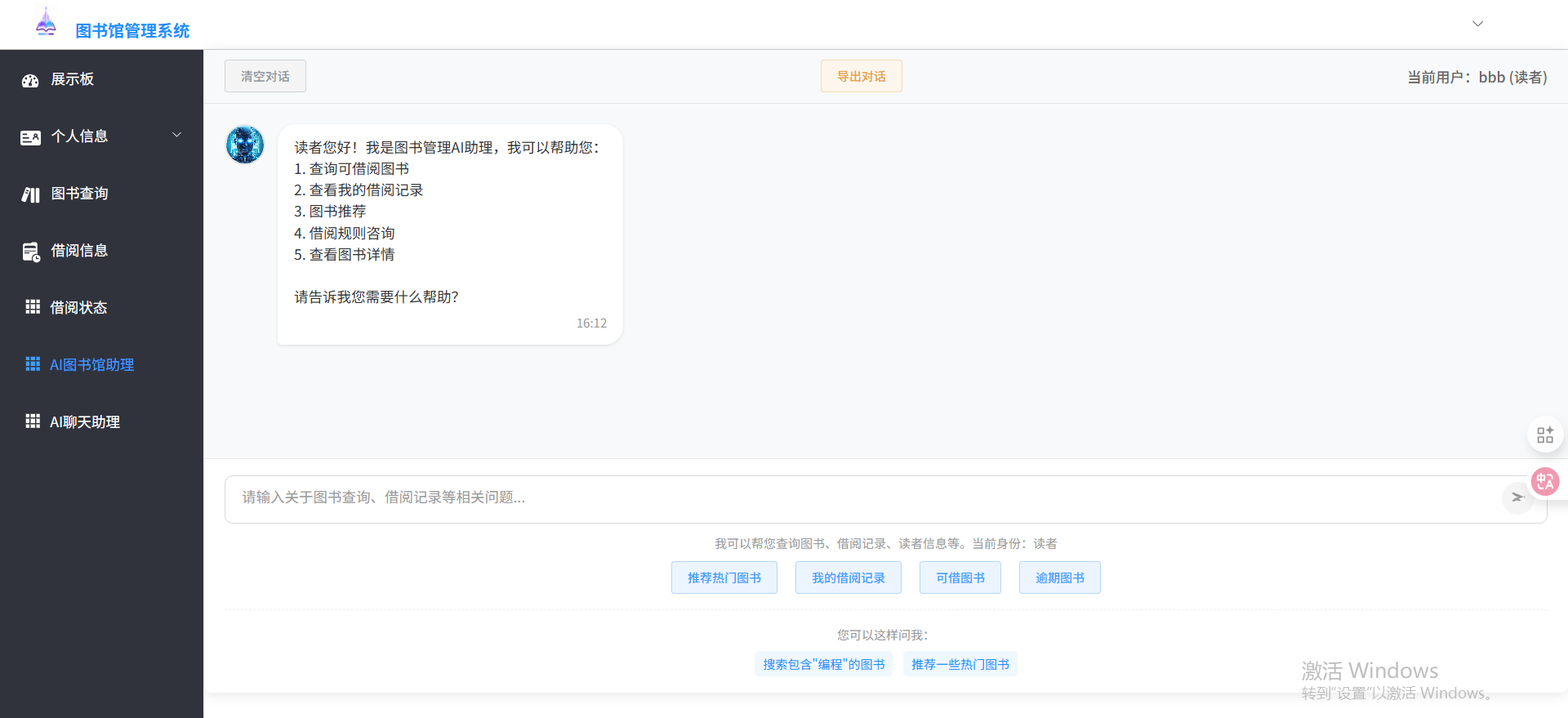Click the 清空对话 button
The width and height of the screenshot is (1568, 718).
[265, 76]
